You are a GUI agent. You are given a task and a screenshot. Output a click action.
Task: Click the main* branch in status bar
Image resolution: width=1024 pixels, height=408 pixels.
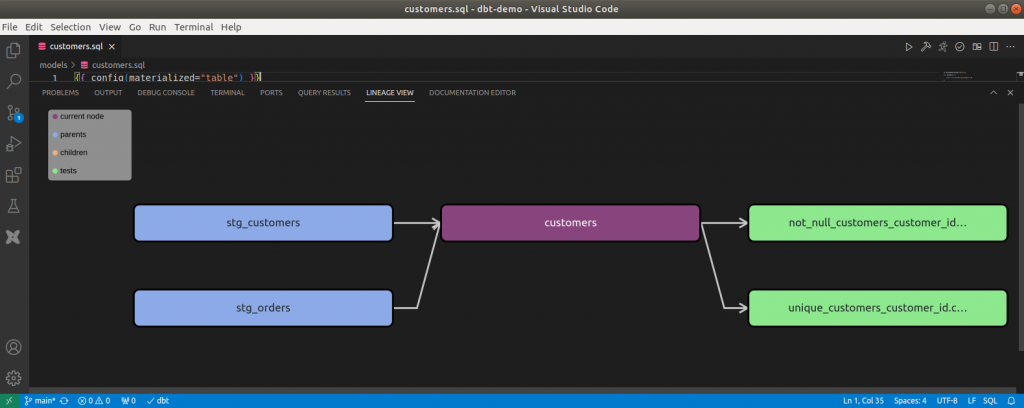39,401
